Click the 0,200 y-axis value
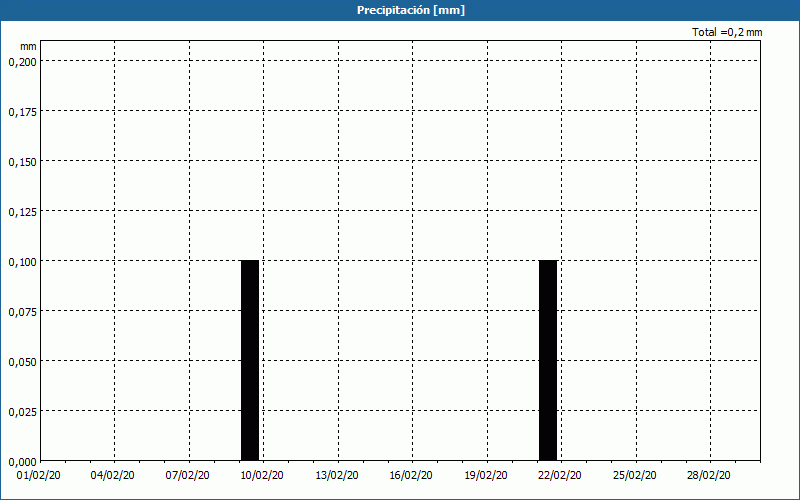This screenshot has height=500, width=800. [22, 62]
